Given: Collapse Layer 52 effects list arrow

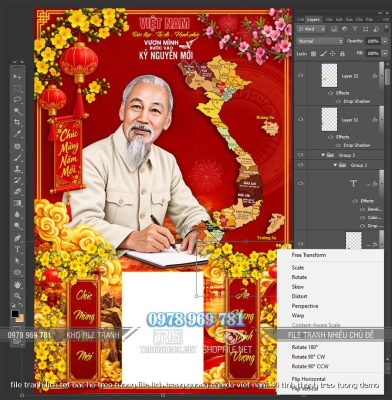Looking at the screenshot, I should pyautogui.click(x=383, y=76).
